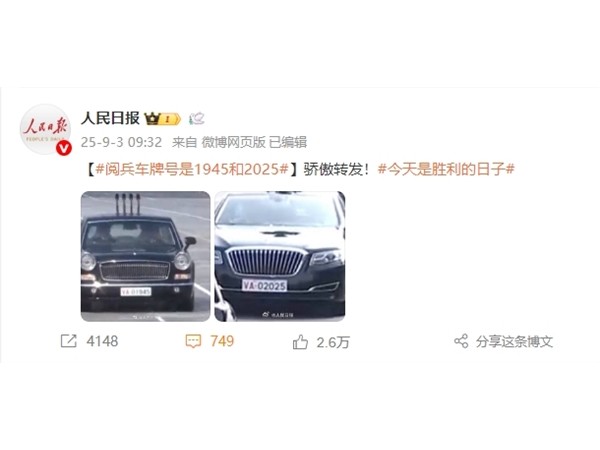Open the VA-01945 car photo thumbnail
The width and height of the screenshot is (600, 450).
[145, 256]
